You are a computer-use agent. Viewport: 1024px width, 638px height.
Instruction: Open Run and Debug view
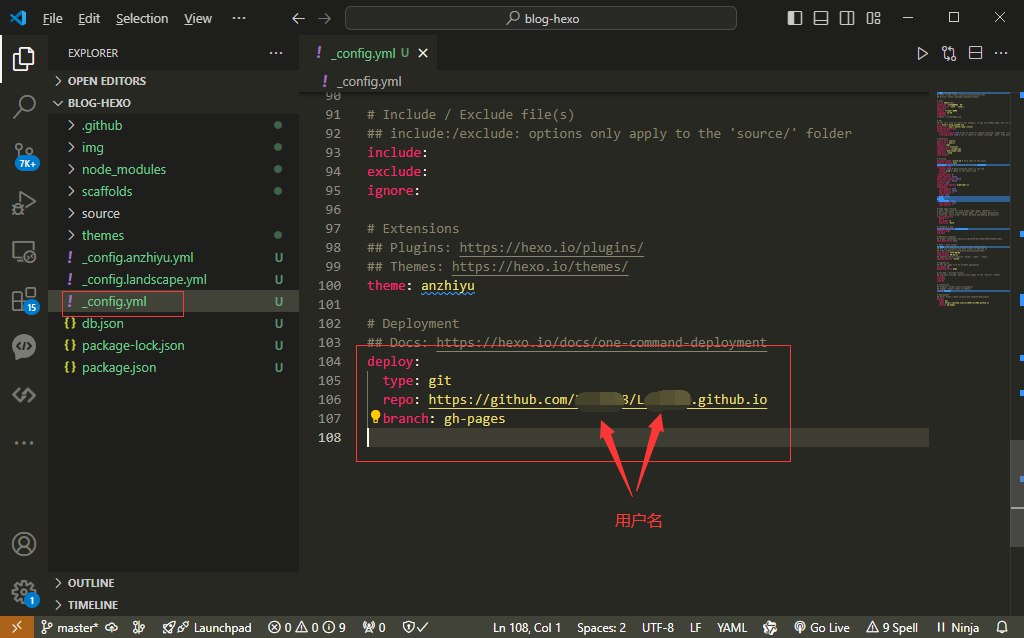point(24,204)
